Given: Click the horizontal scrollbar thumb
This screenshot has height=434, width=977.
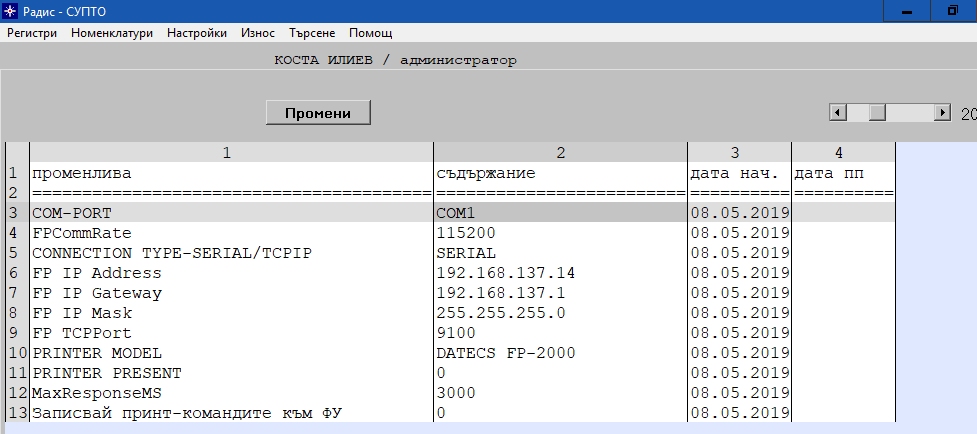Looking at the screenshot, I should tap(877, 113).
